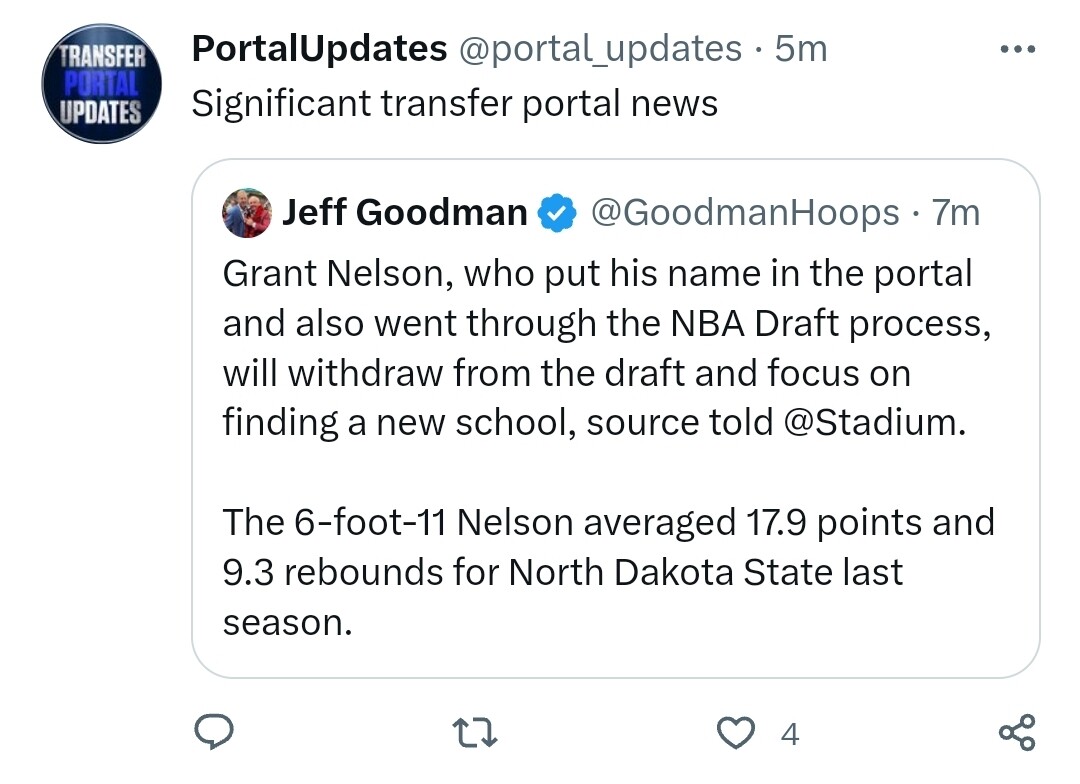Open the @Stadium mention link
Viewport: 1080px width, 784px height.
tap(871, 422)
